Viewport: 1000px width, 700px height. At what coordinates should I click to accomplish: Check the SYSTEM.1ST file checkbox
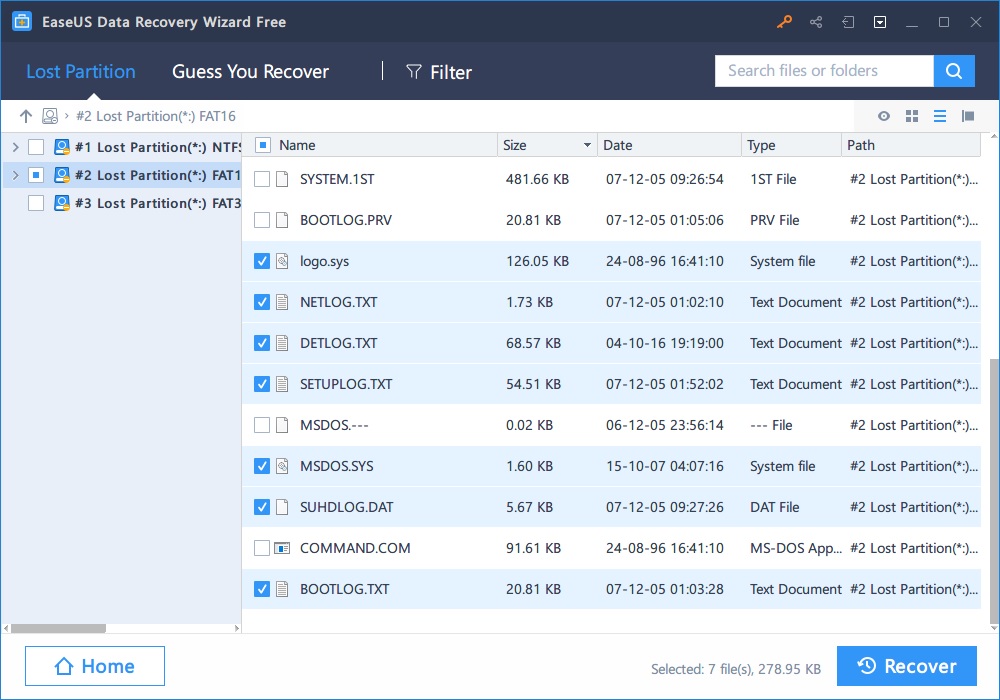[261, 179]
